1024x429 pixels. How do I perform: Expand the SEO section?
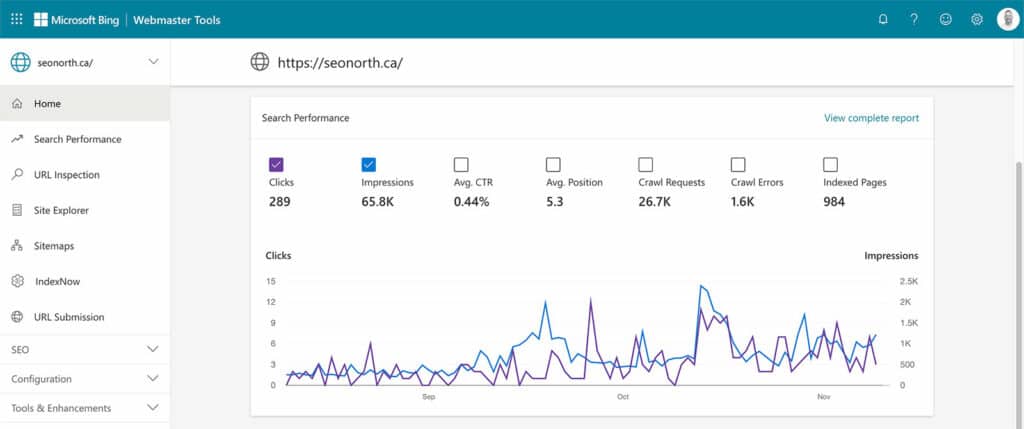[x=85, y=349]
